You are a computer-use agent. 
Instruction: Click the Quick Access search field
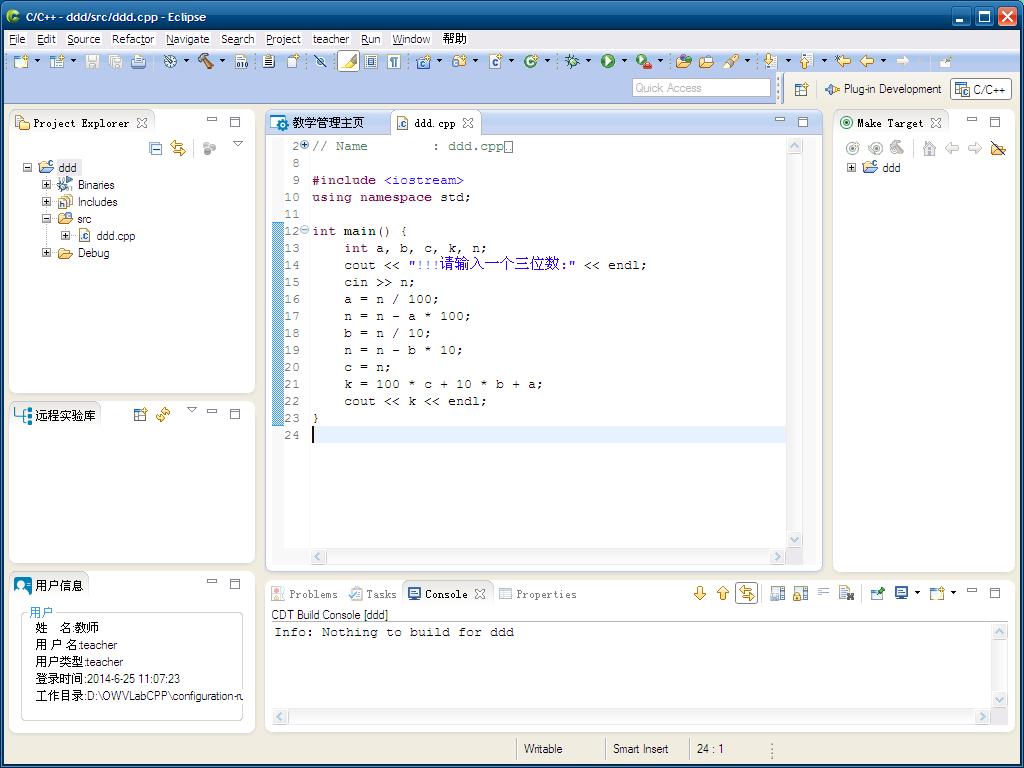[701, 88]
